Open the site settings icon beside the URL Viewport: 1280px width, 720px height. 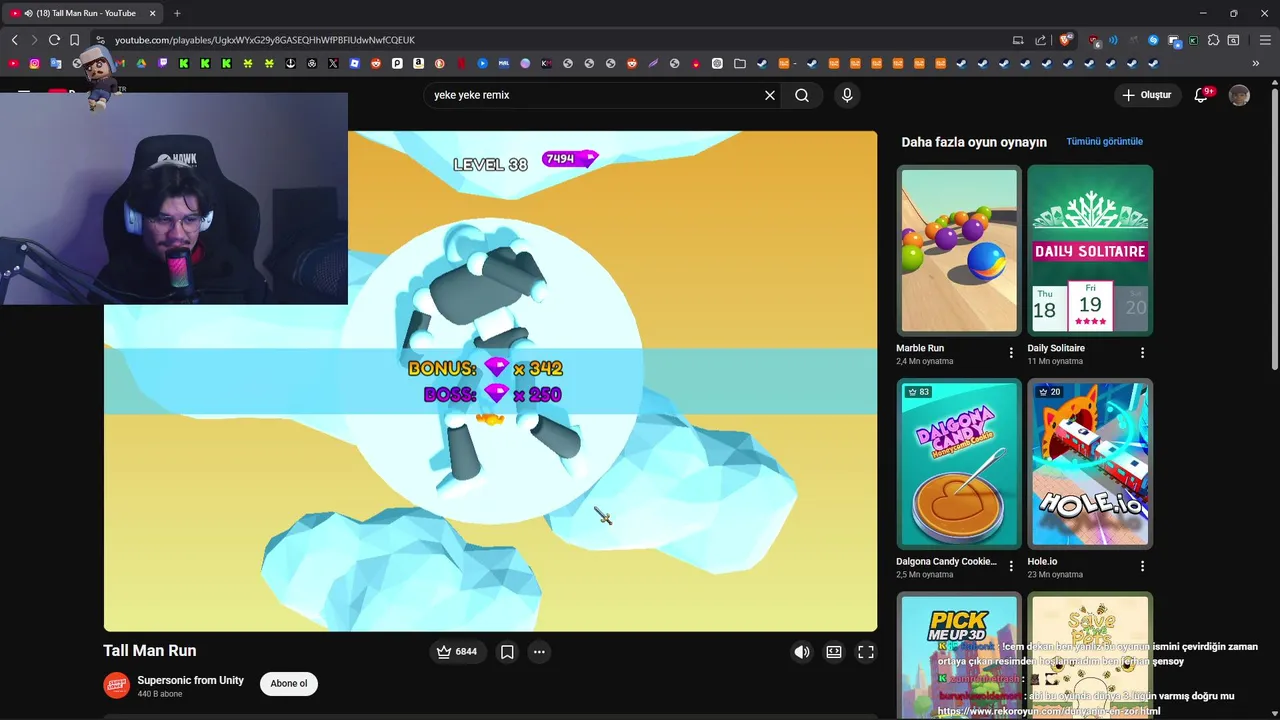100,40
